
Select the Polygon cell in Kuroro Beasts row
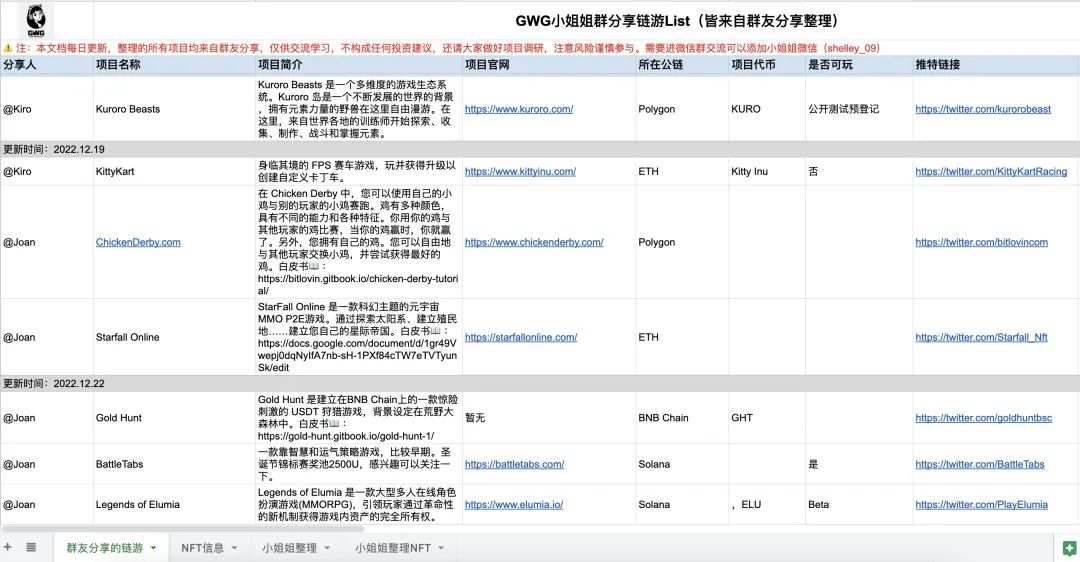[682, 109]
